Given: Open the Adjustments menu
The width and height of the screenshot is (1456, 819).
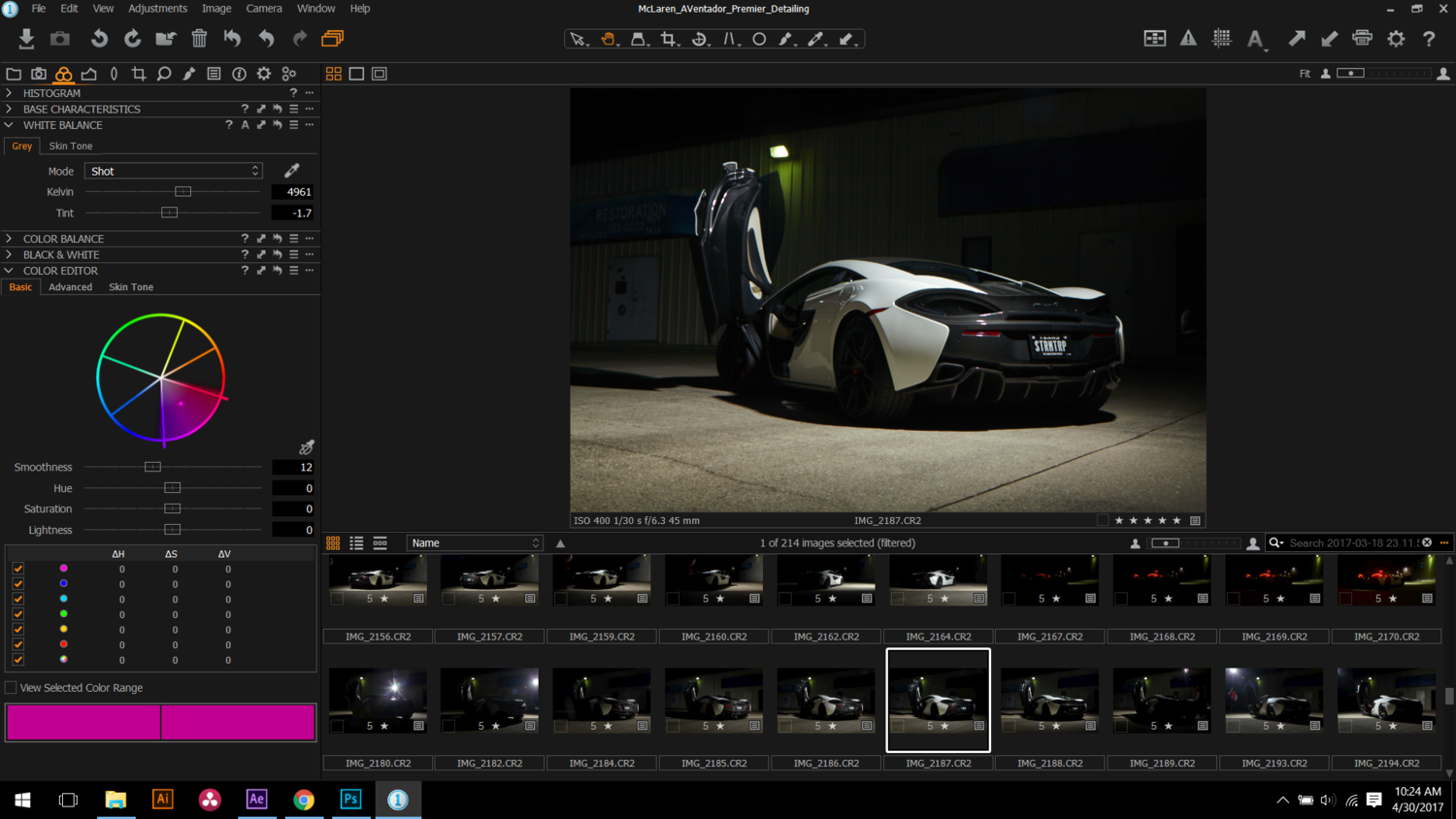Looking at the screenshot, I should [x=157, y=9].
